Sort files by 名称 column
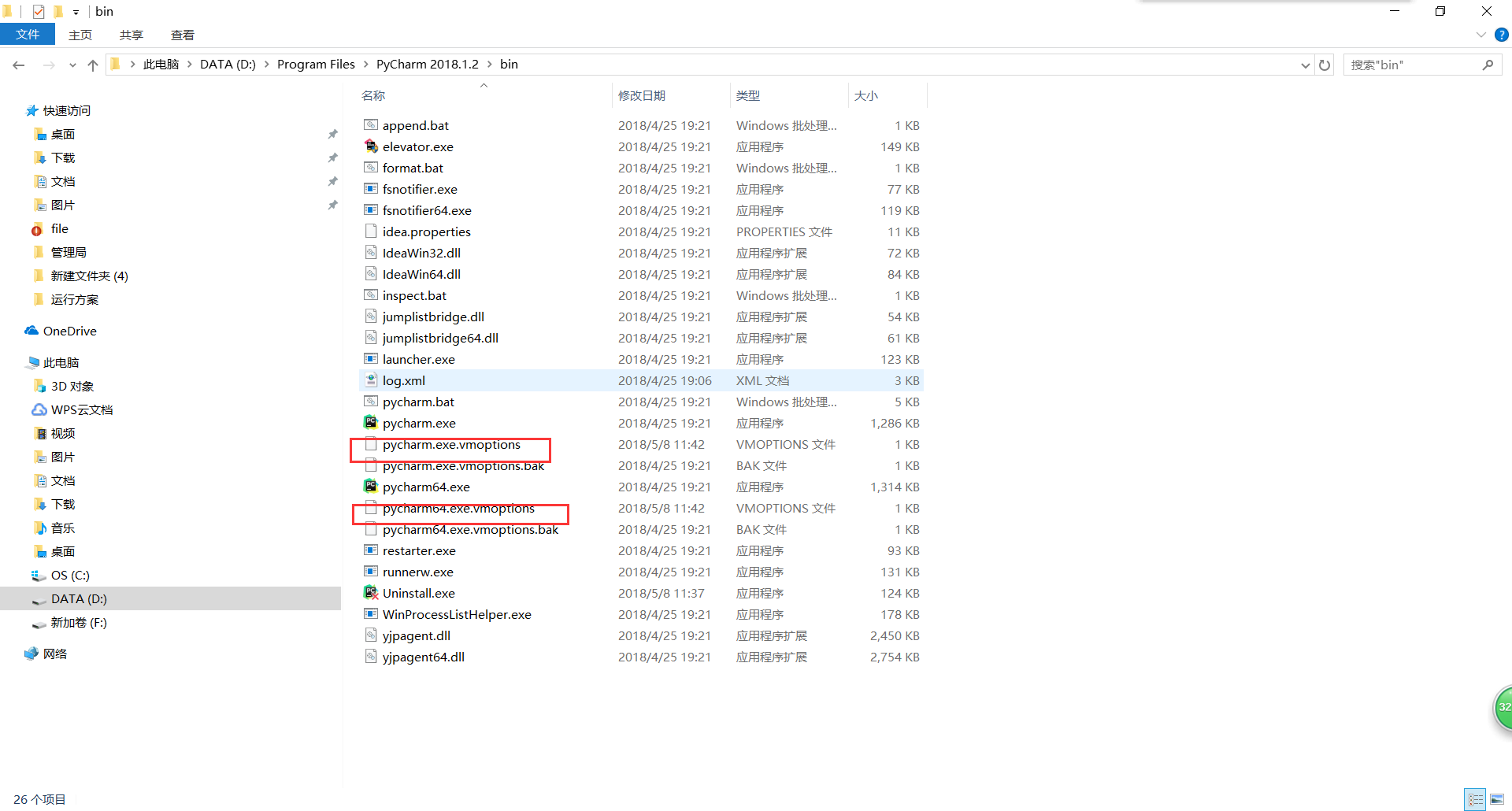1512x811 pixels. tap(484, 95)
